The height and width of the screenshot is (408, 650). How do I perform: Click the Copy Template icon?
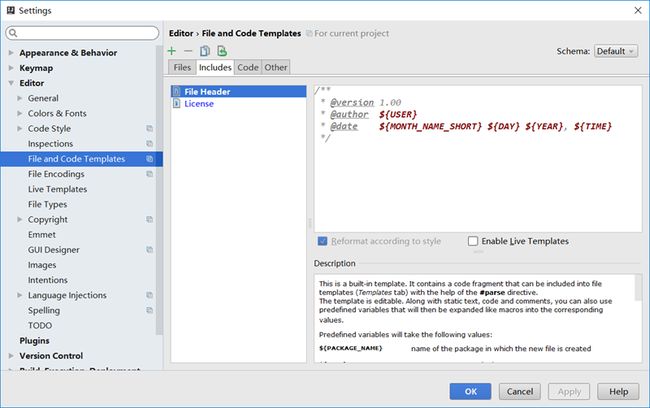pyautogui.click(x=205, y=51)
